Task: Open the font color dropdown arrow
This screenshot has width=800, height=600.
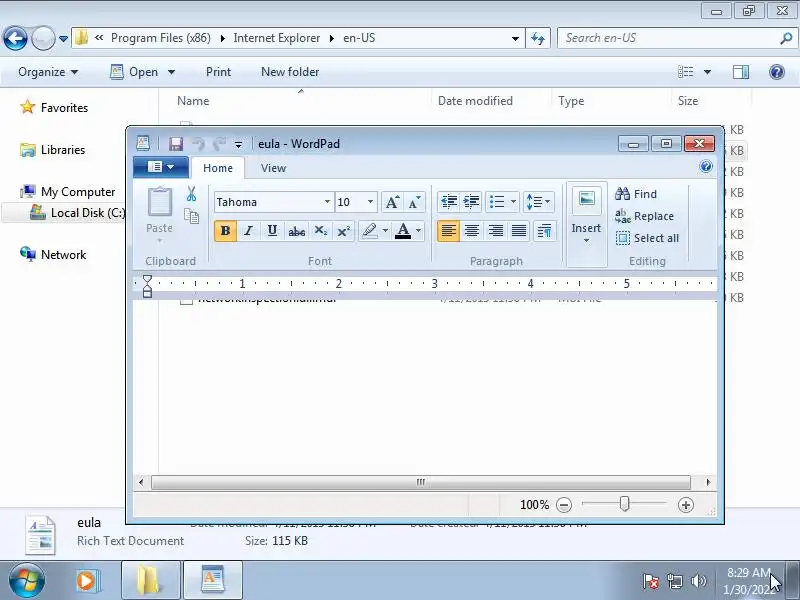Action: 419,231
